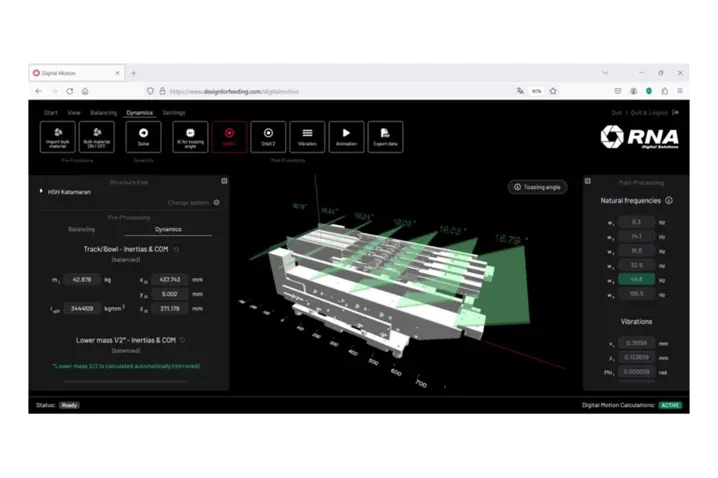Viewport: 718px width, 478px height.
Task: Click the Import bulk material icon
Action: 57,135
